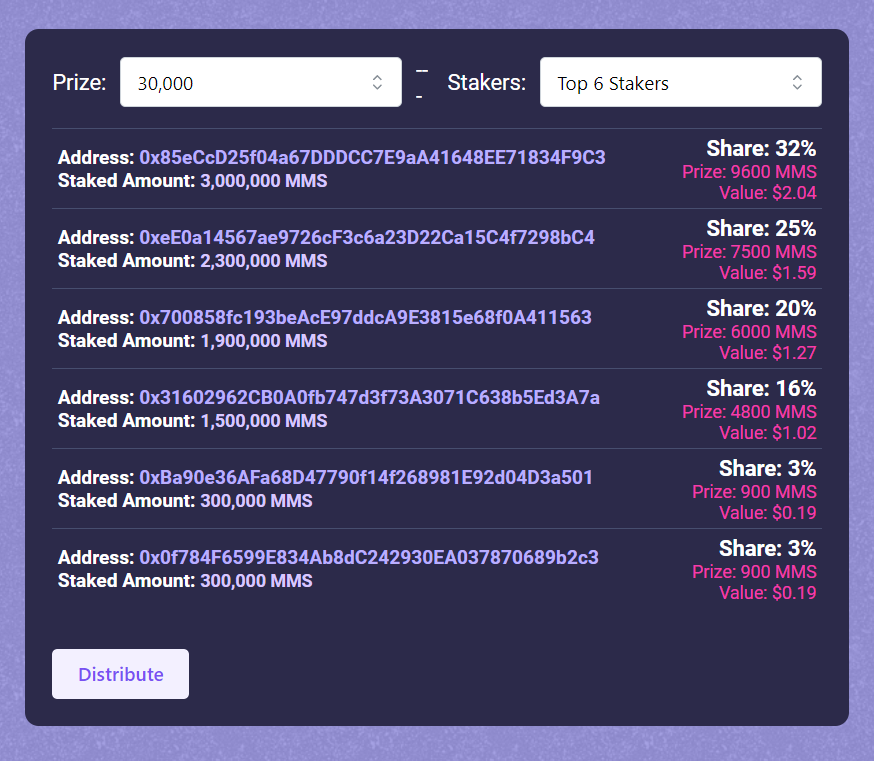Click the Prize: 7500 MMS value
Image resolution: width=874 pixels, height=761 pixels.
(749, 252)
